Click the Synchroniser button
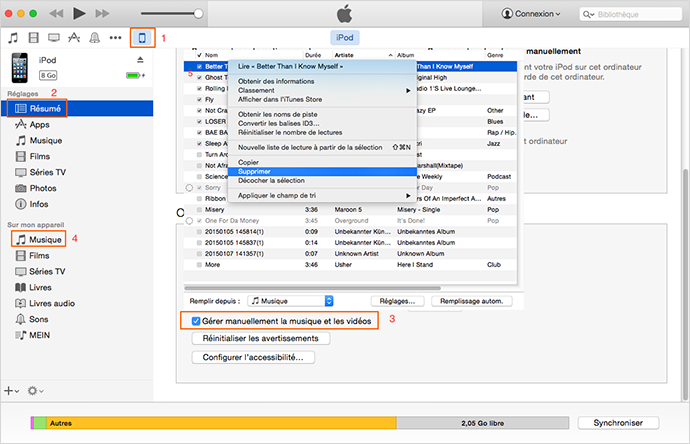 [618, 423]
